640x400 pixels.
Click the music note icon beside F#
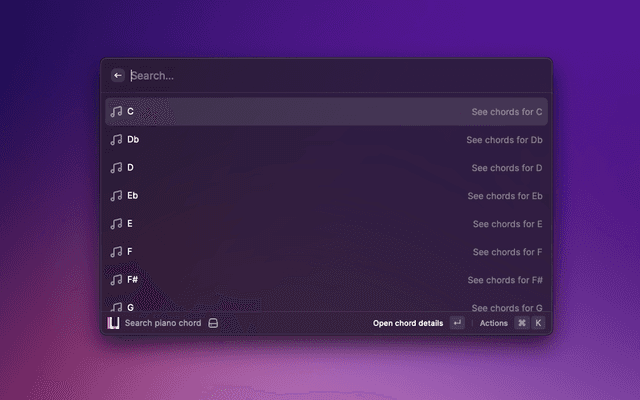click(x=116, y=280)
